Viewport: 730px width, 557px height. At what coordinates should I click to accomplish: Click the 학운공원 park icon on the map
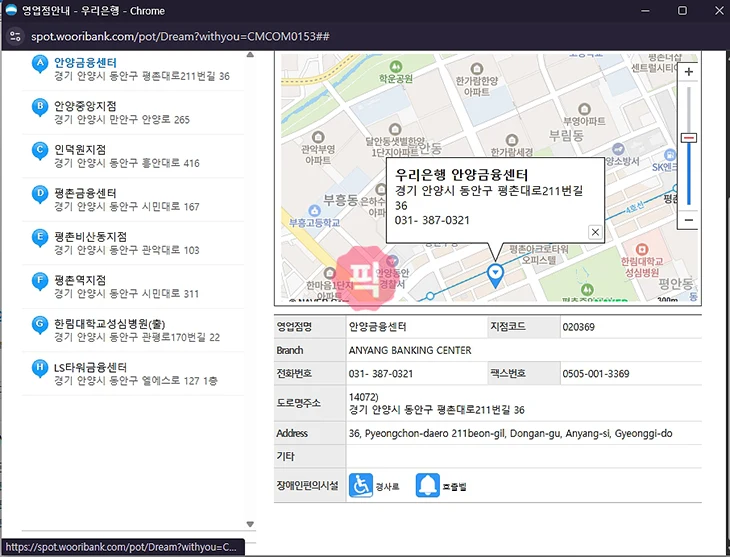pos(395,67)
